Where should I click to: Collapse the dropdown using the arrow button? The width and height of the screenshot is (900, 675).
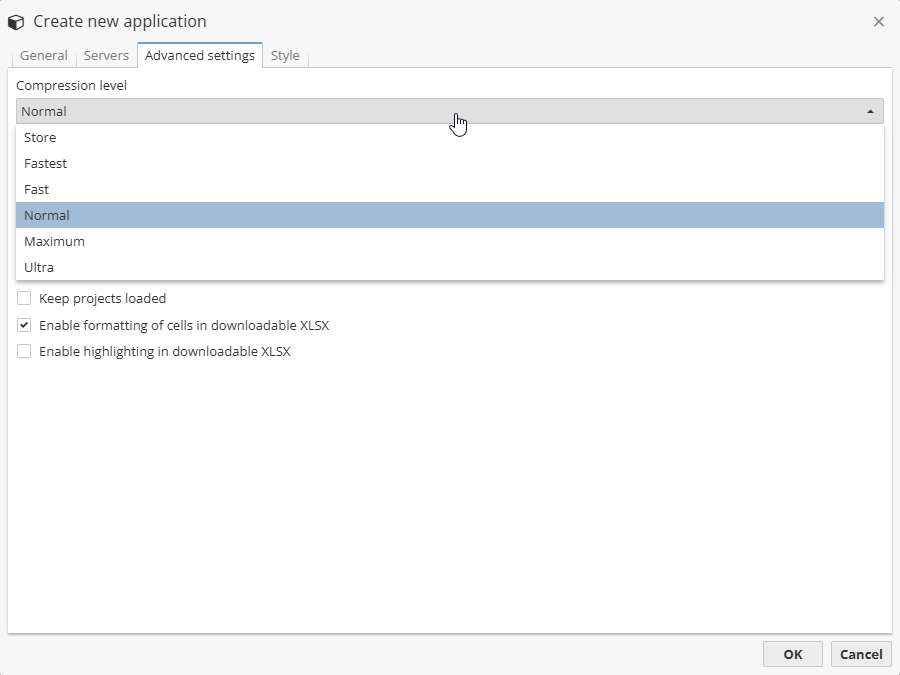[x=870, y=111]
